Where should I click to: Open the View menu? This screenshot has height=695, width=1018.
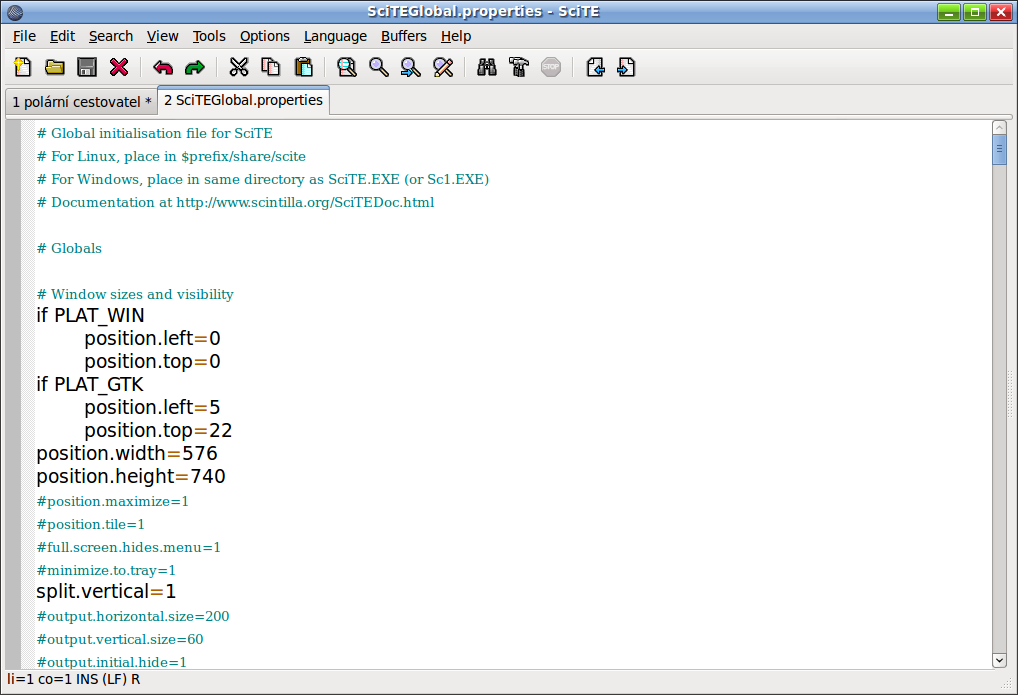click(162, 36)
